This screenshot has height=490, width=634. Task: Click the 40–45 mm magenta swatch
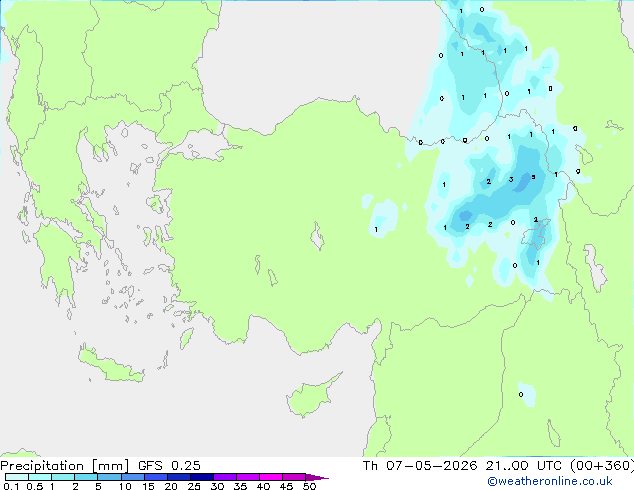pos(271,477)
